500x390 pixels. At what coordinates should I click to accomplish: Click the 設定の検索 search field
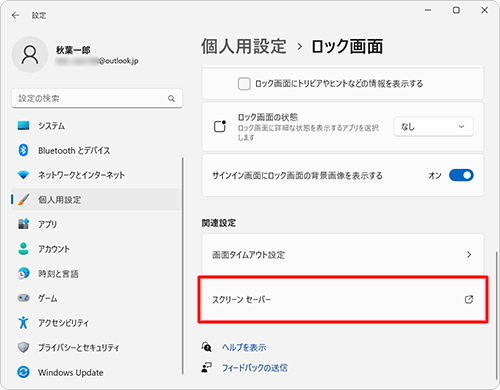[x=97, y=98]
